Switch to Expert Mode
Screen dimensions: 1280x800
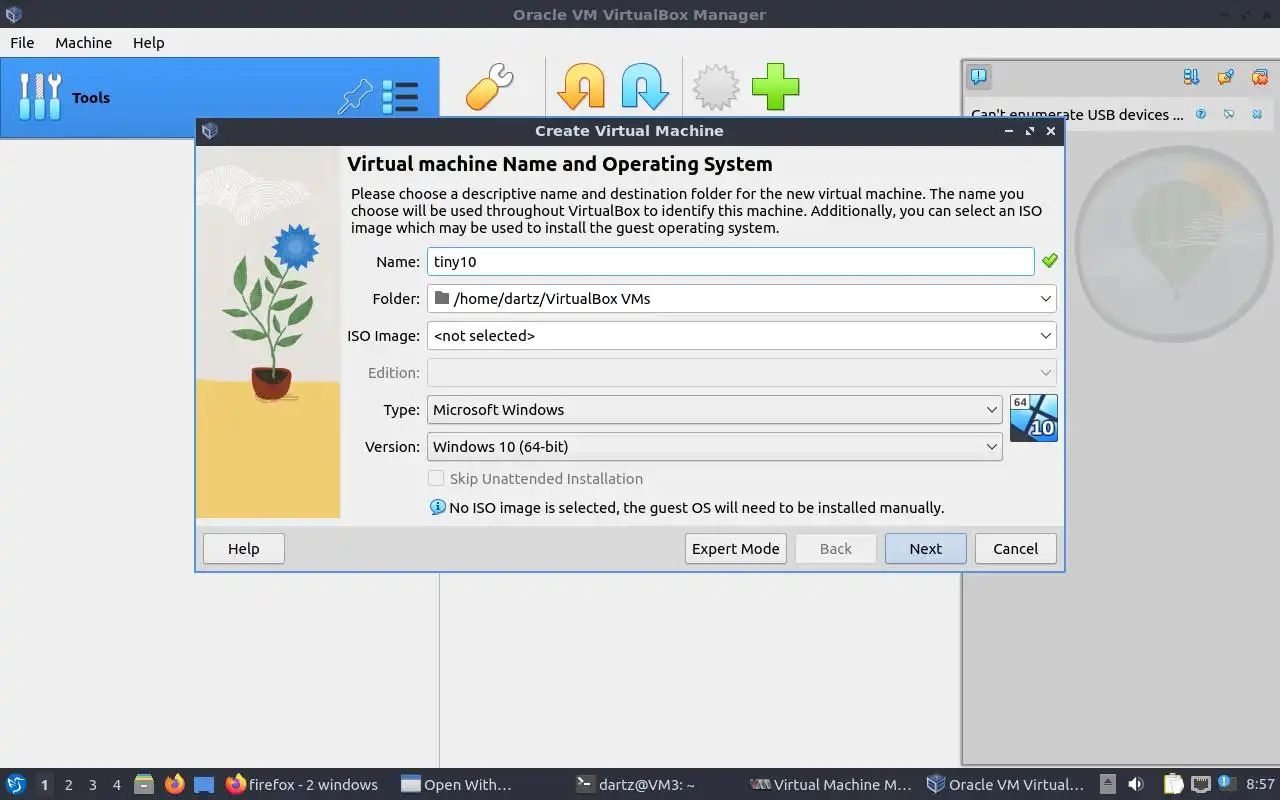tap(735, 548)
